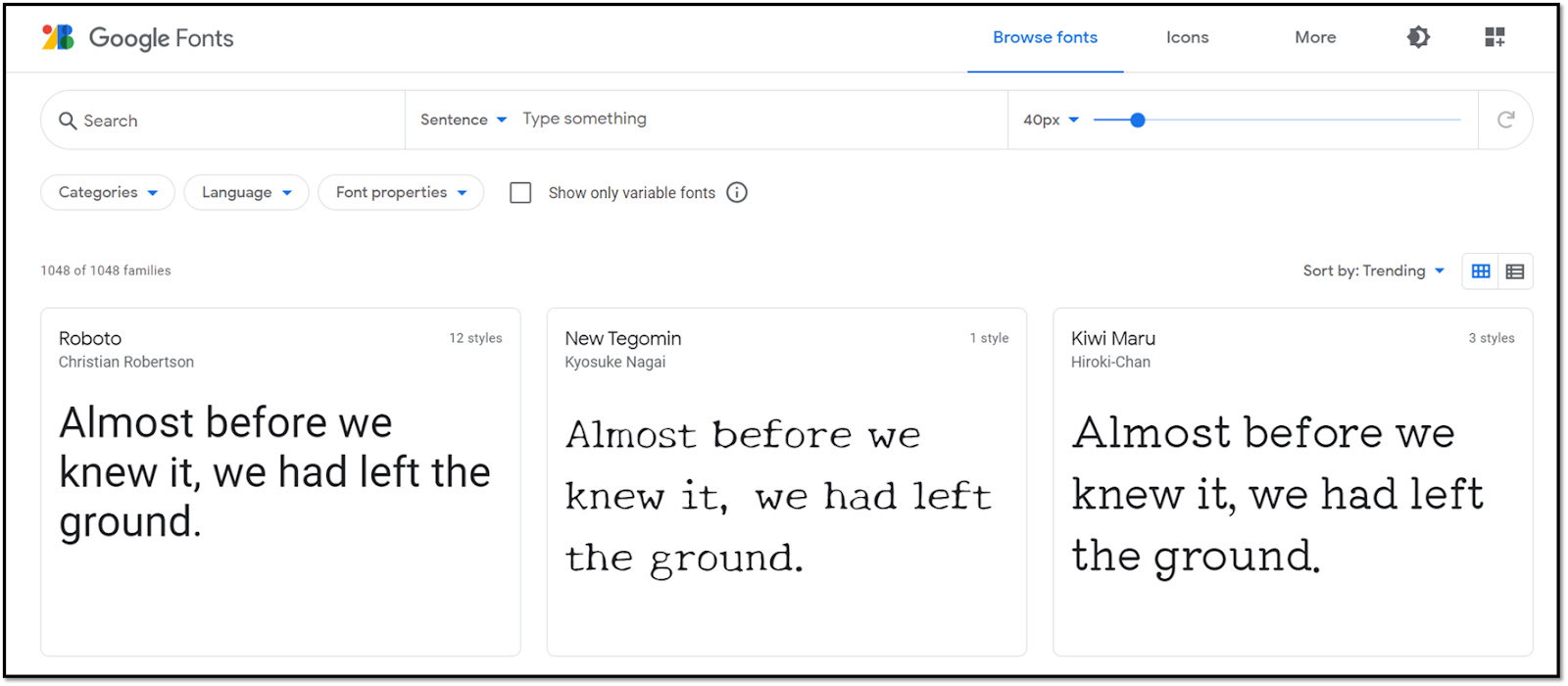Switch to grid view layout
Screen dimensions: 1568x686
tap(1481, 271)
